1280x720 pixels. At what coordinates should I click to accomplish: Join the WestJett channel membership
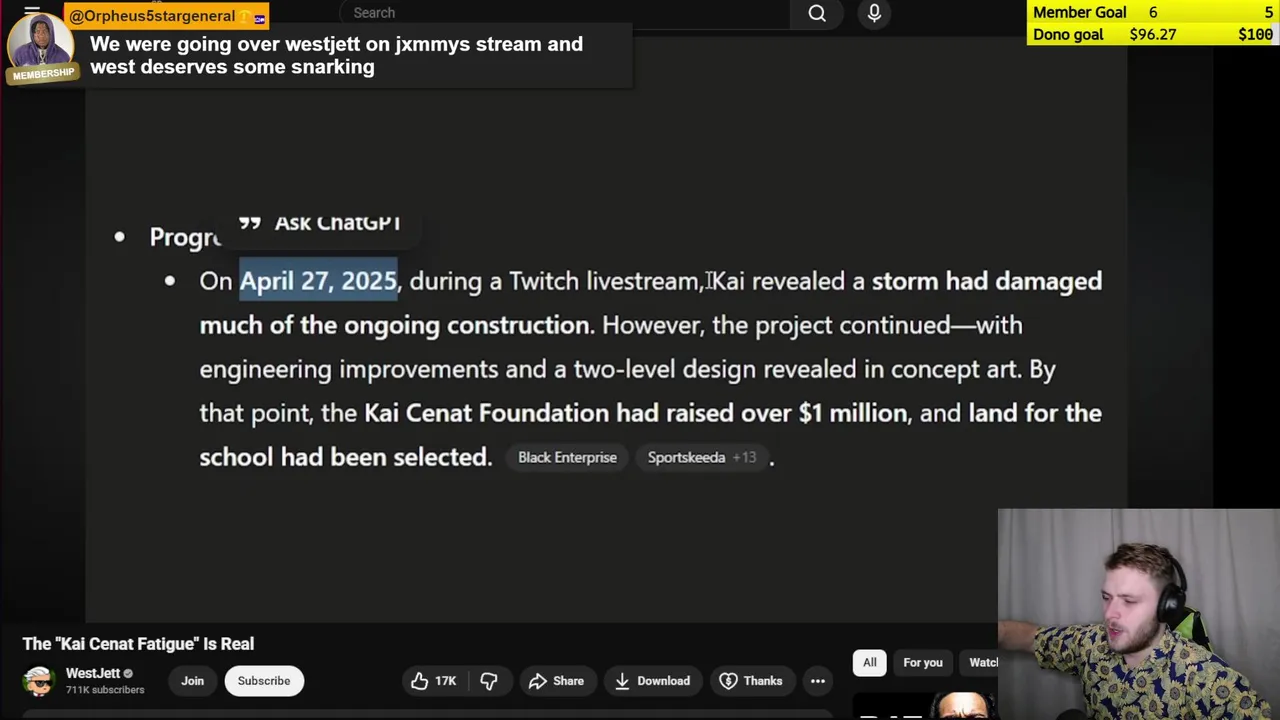[x=192, y=681]
